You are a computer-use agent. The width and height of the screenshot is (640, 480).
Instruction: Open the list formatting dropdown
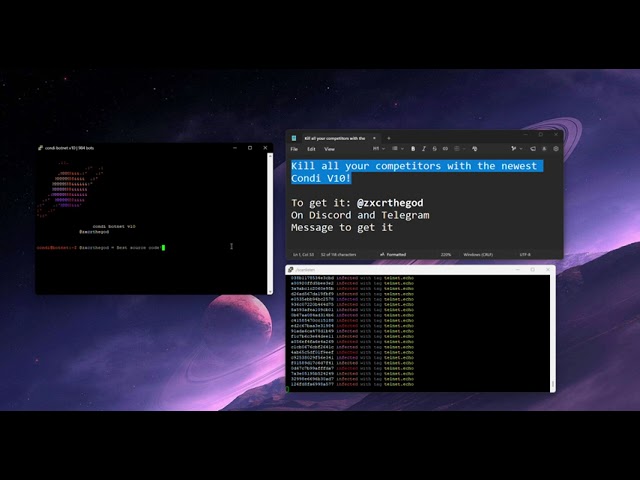pos(398,149)
